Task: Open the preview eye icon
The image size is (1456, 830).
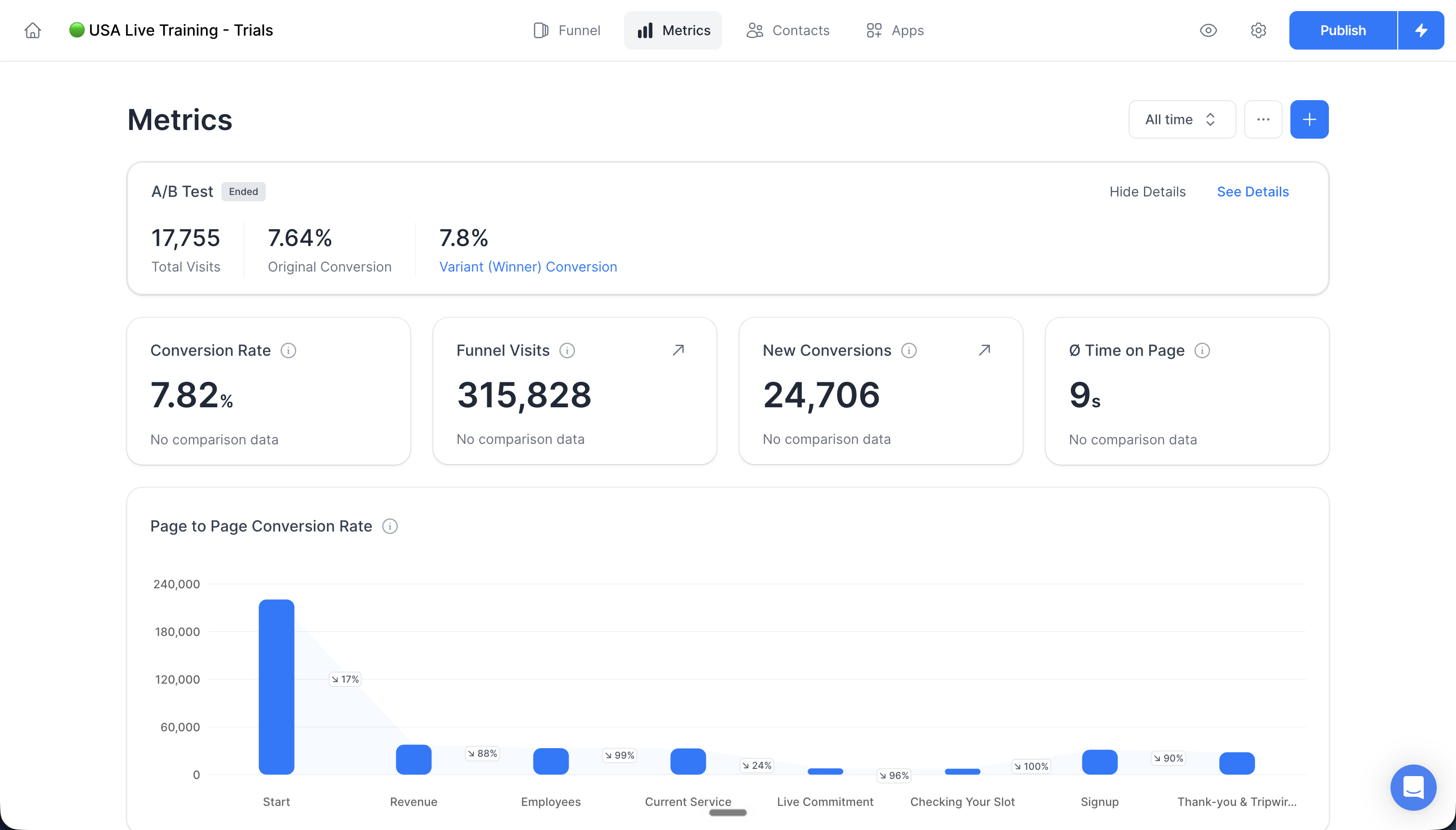Action: point(1208,30)
